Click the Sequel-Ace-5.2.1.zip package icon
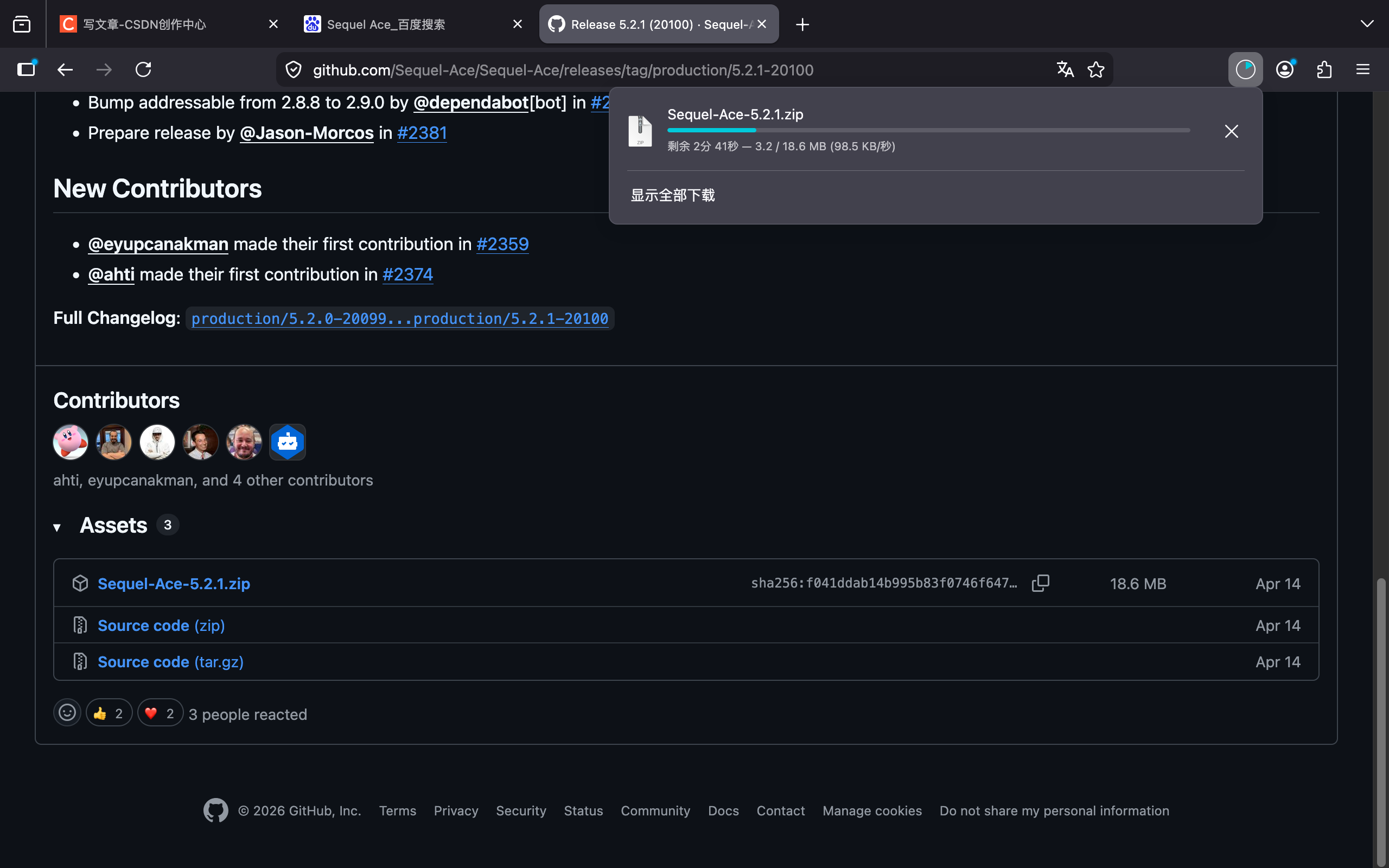Image resolution: width=1389 pixels, height=868 pixels. pos(80,583)
